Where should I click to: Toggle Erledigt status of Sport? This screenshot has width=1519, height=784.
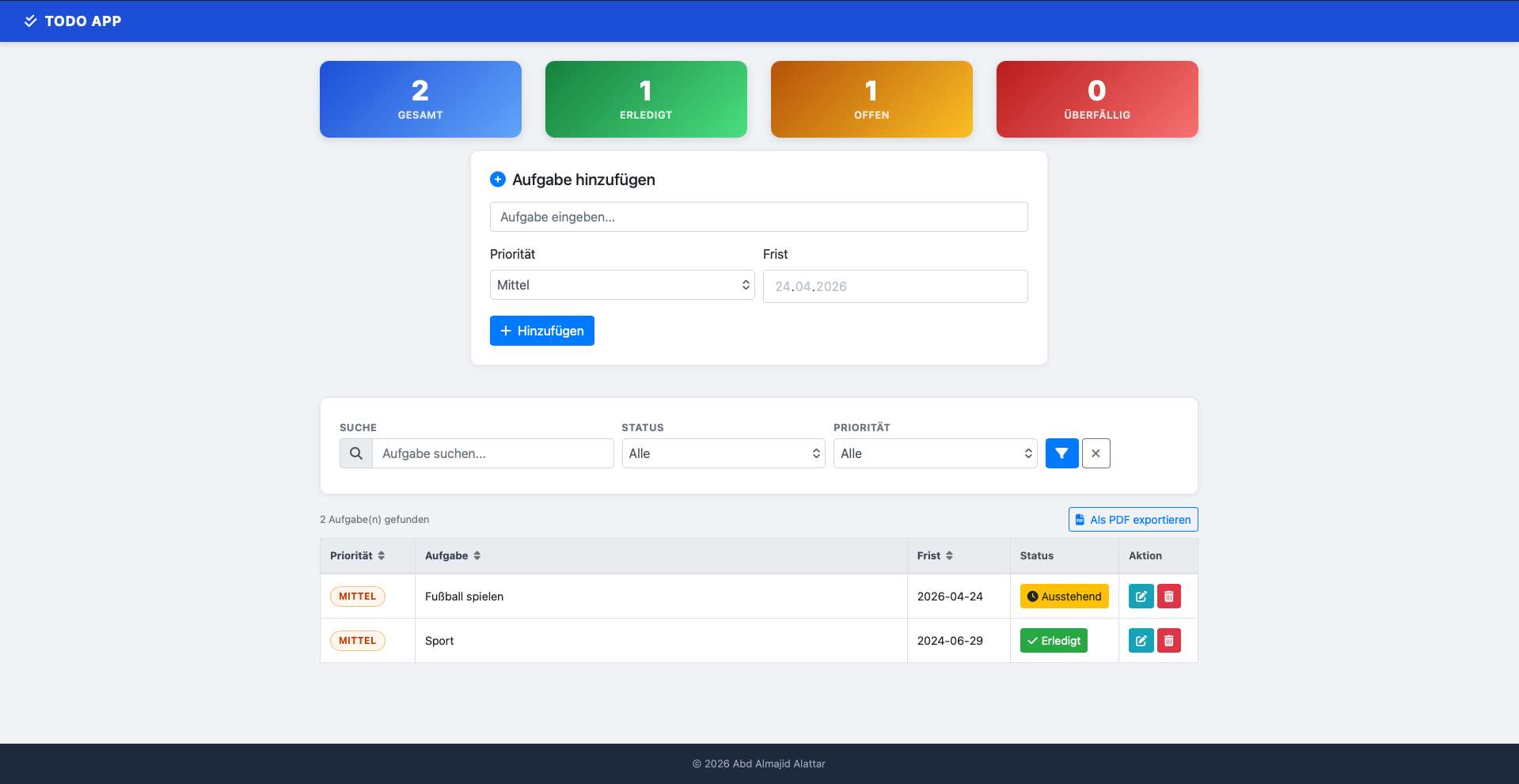(x=1054, y=641)
